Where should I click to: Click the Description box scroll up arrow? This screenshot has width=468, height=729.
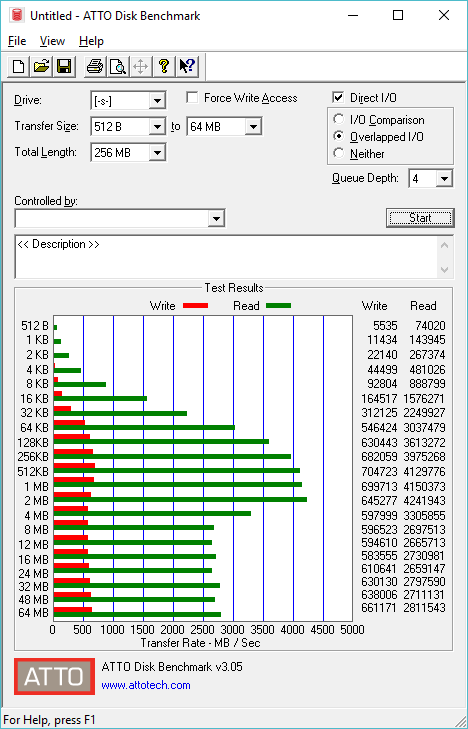pyautogui.click(x=444, y=245)
